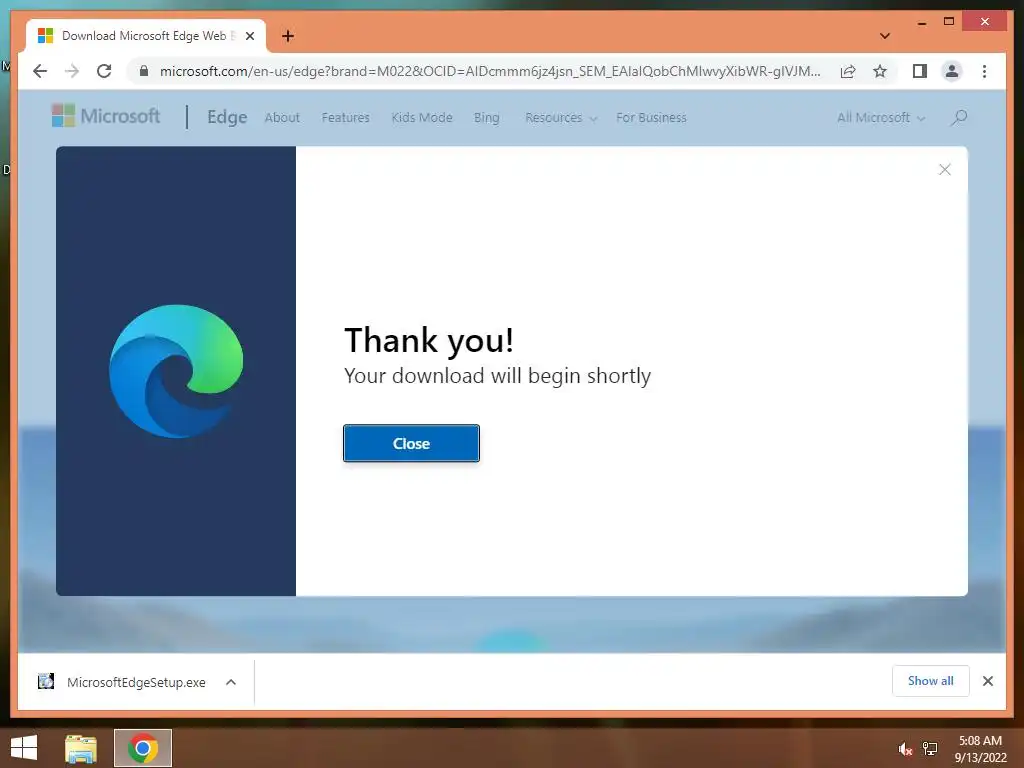
Task: Dismiss the Thank you dialog with X
Action: click(x=945, y=170)
